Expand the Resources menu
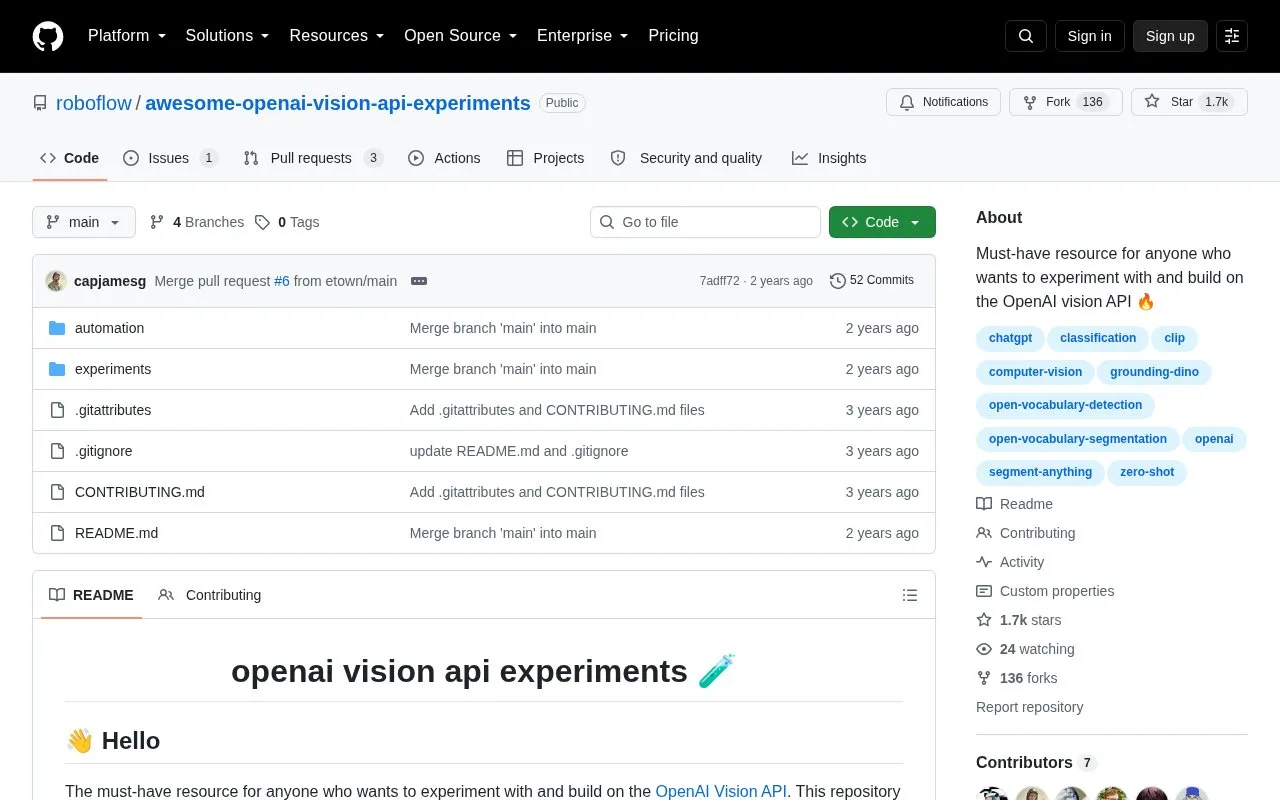1280x800 pixels. (x=337, y=36)
